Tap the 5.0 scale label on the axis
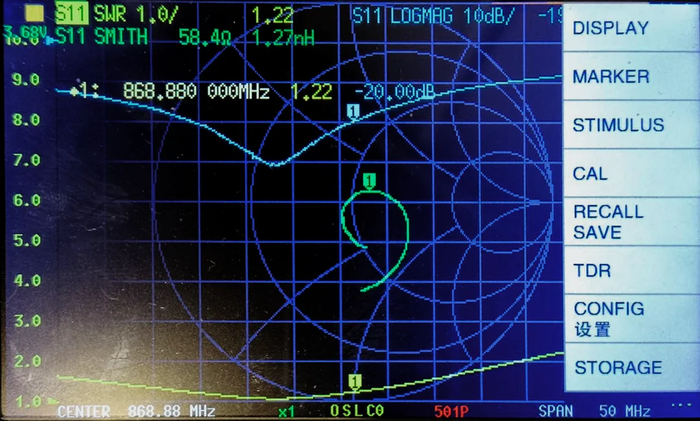 27,241
